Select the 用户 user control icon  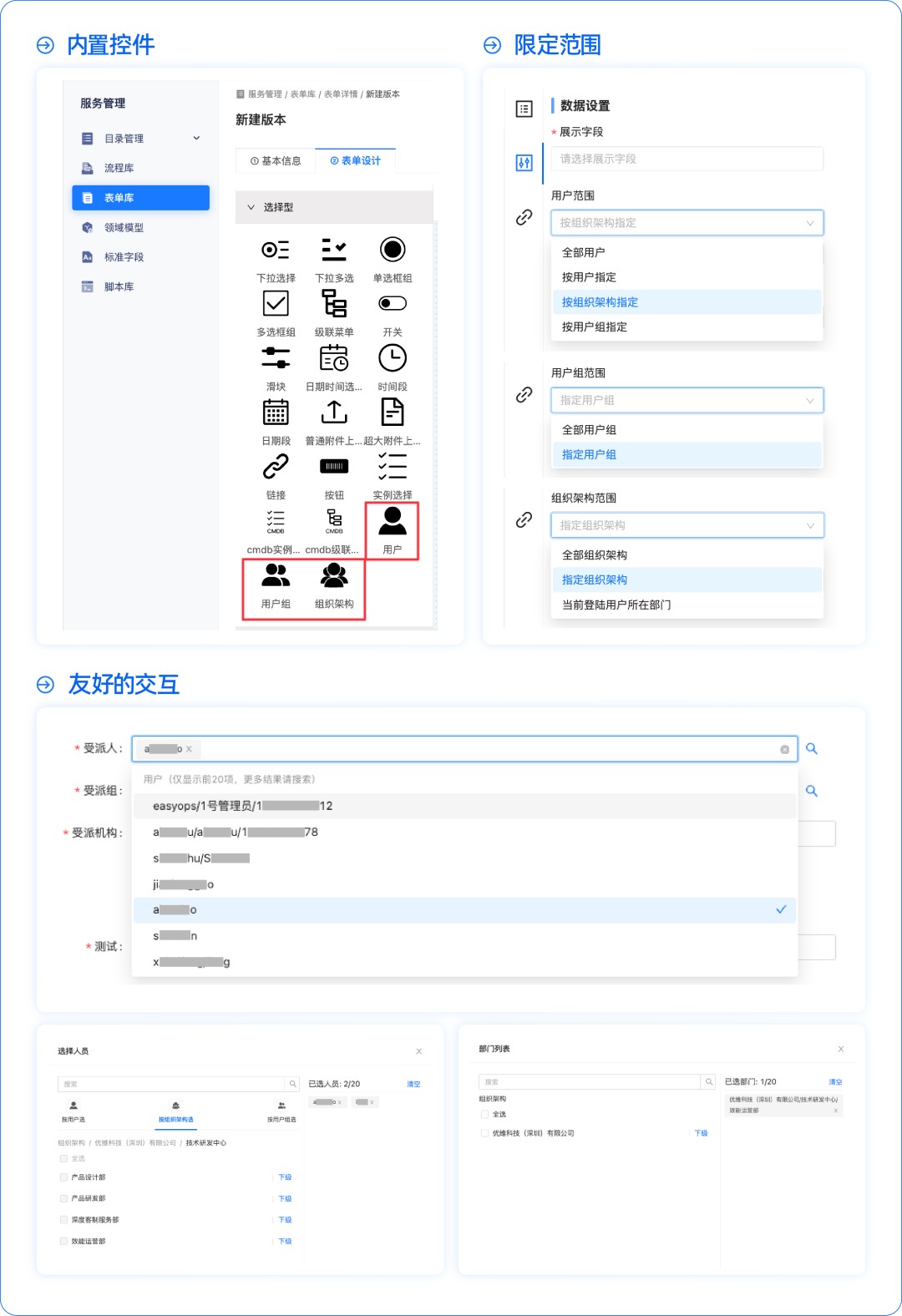point(393,520)
